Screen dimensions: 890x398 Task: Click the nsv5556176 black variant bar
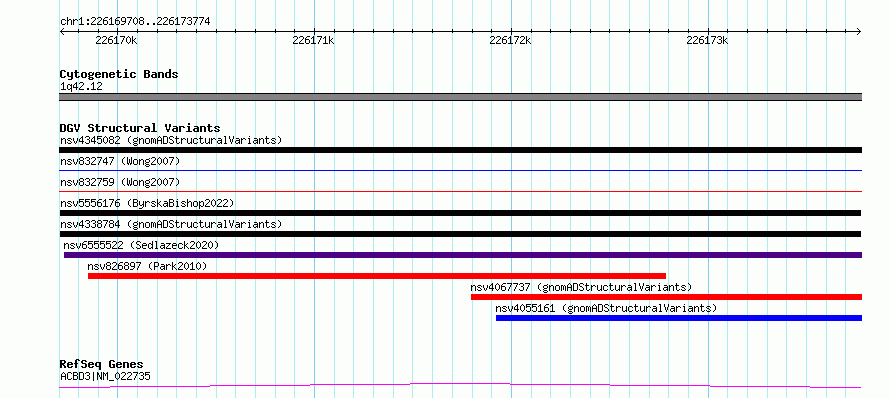[460, 213]
